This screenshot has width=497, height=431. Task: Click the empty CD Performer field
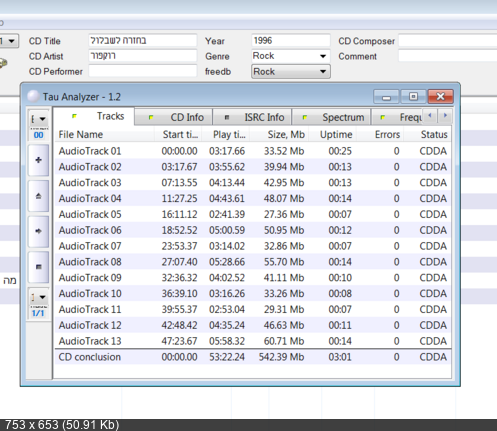coord(143,71)
